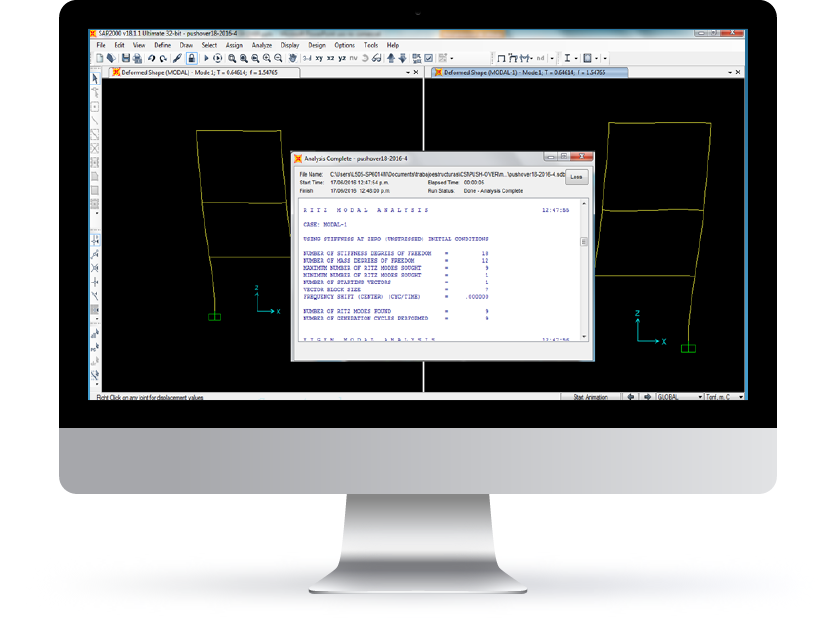Click the Perspective Toggle glasses icon
Screen dimensions: 836x640
pos(376,58)
